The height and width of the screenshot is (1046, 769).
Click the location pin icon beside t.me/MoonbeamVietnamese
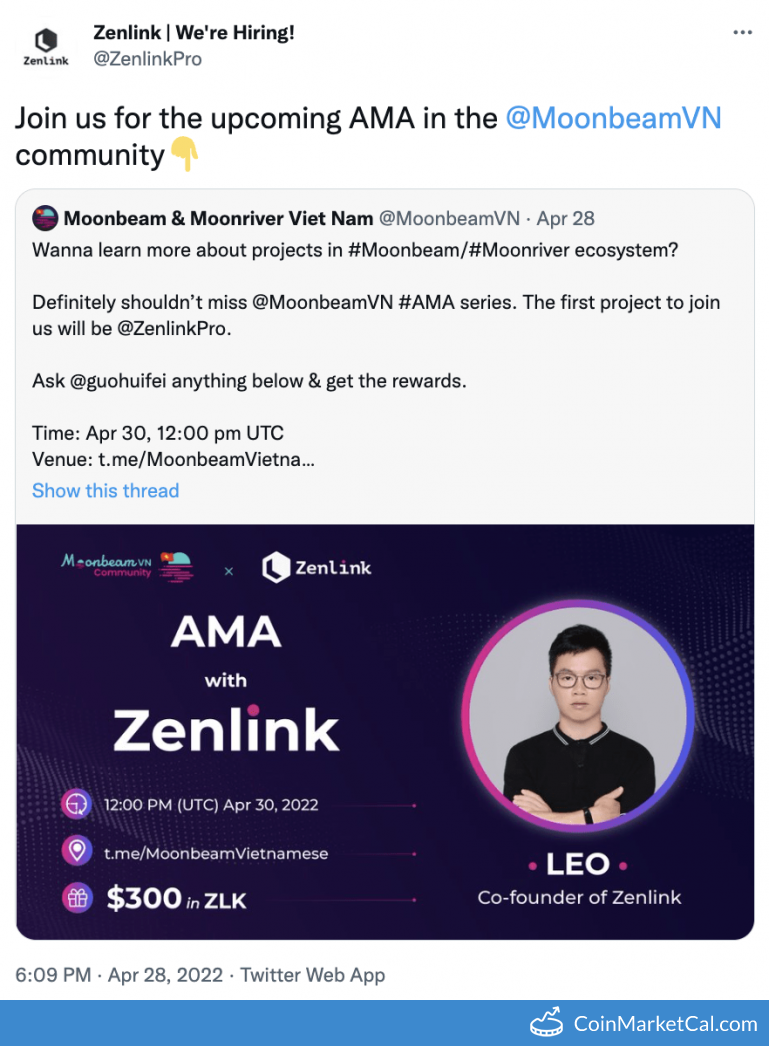coord(77,852)
